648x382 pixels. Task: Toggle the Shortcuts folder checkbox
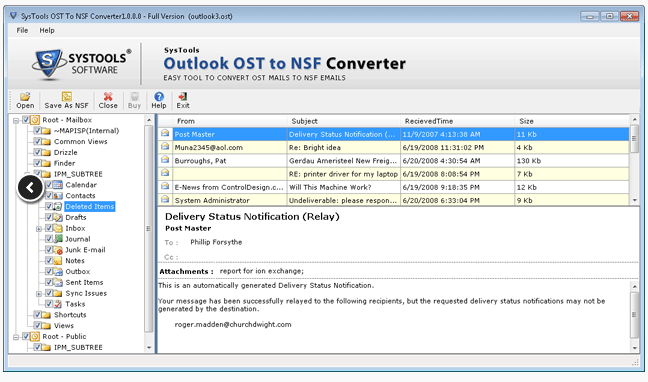[x=37, y=315]
